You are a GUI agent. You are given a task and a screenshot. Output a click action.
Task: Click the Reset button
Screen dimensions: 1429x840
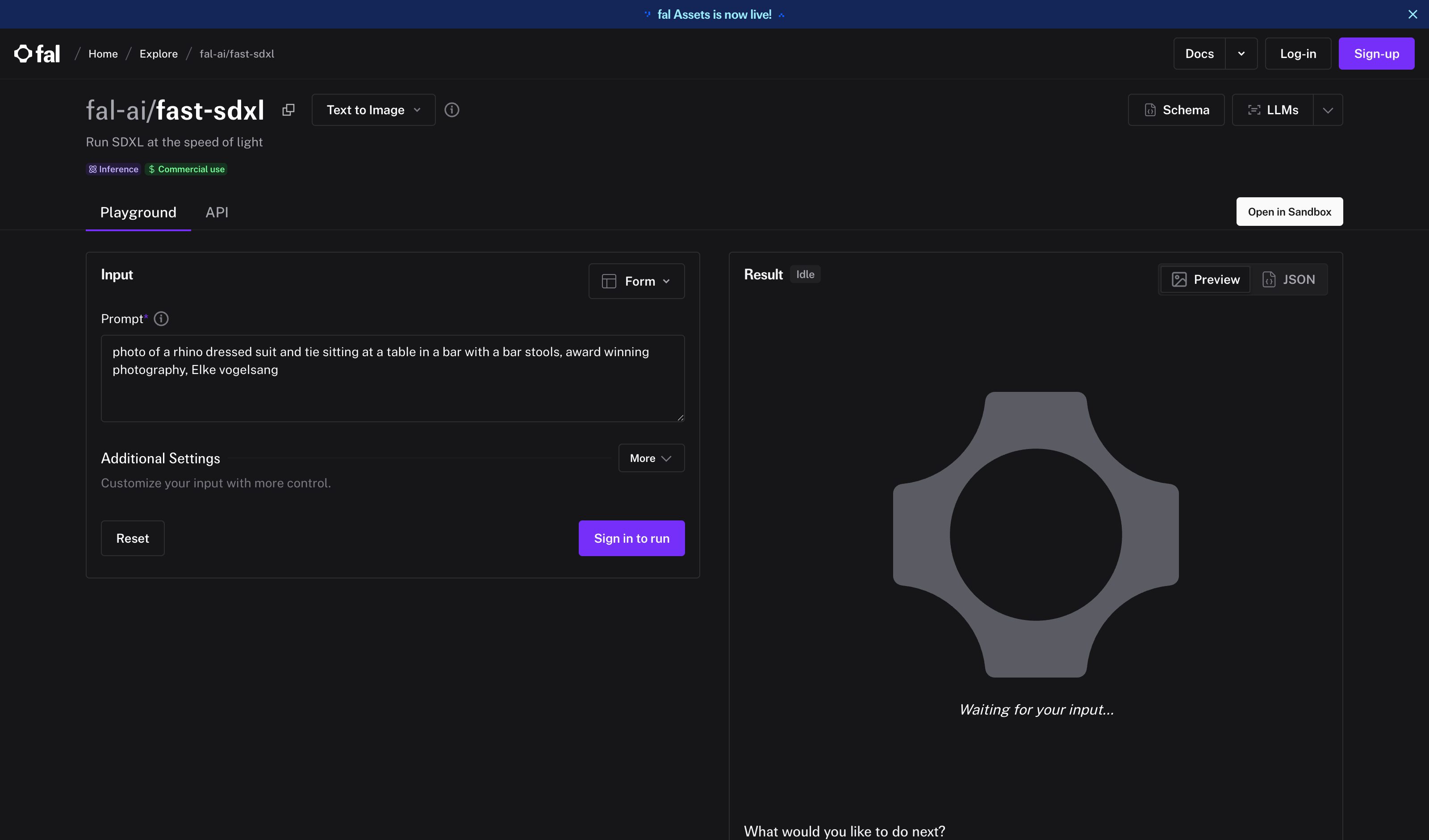click(x=133, y=538)
